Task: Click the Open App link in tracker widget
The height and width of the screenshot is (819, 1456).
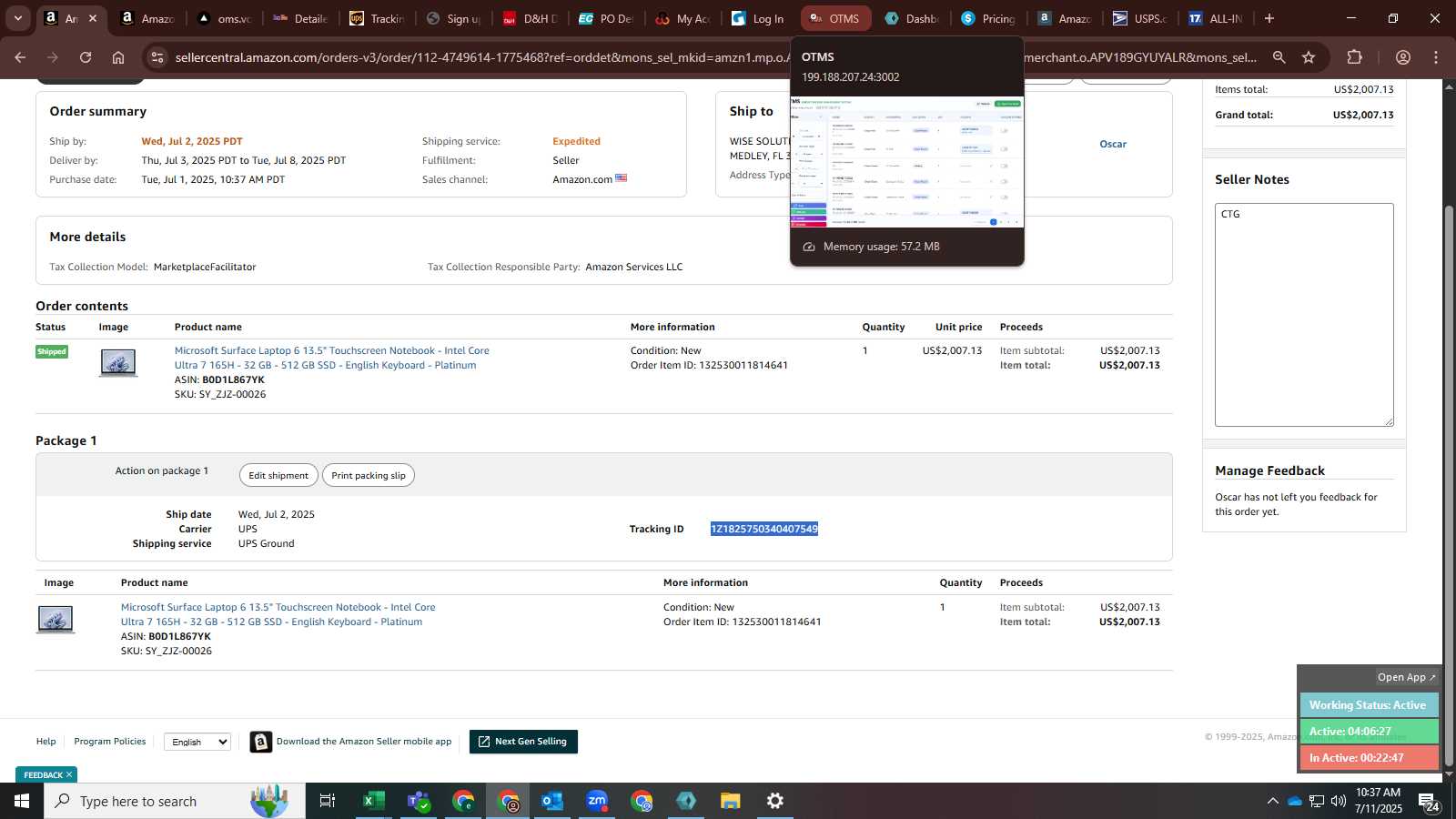Action: click(x=1406, y=677)
